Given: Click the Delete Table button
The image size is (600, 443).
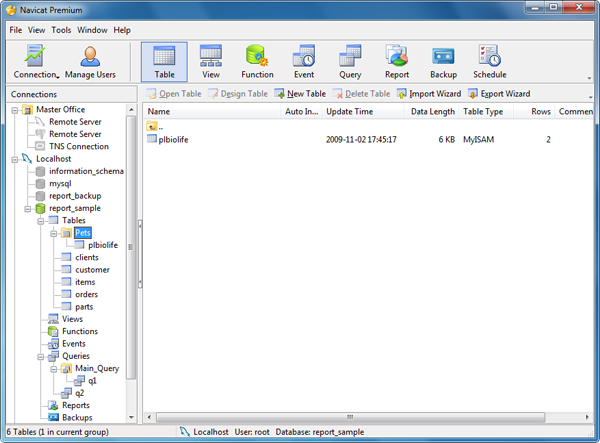Looking at the screenshot, I should [361, 94].
